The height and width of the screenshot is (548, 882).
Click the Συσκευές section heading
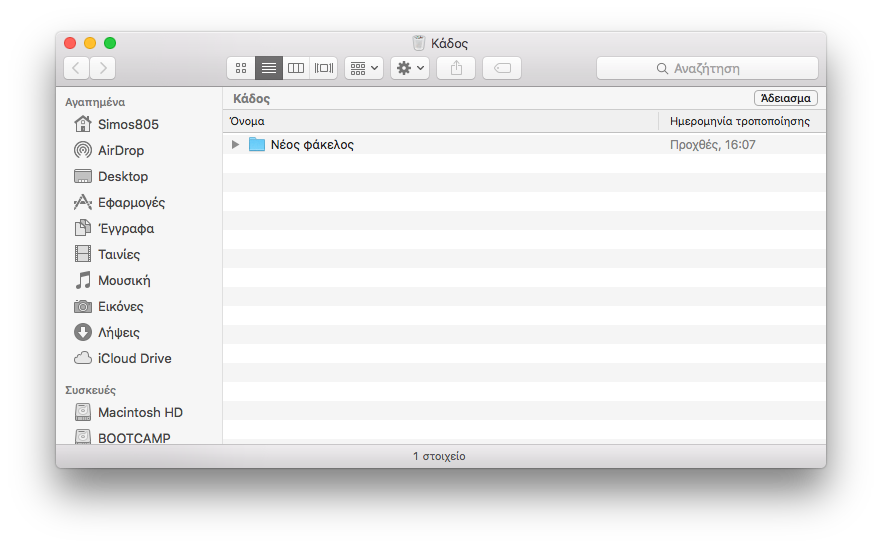click(91, 390)
